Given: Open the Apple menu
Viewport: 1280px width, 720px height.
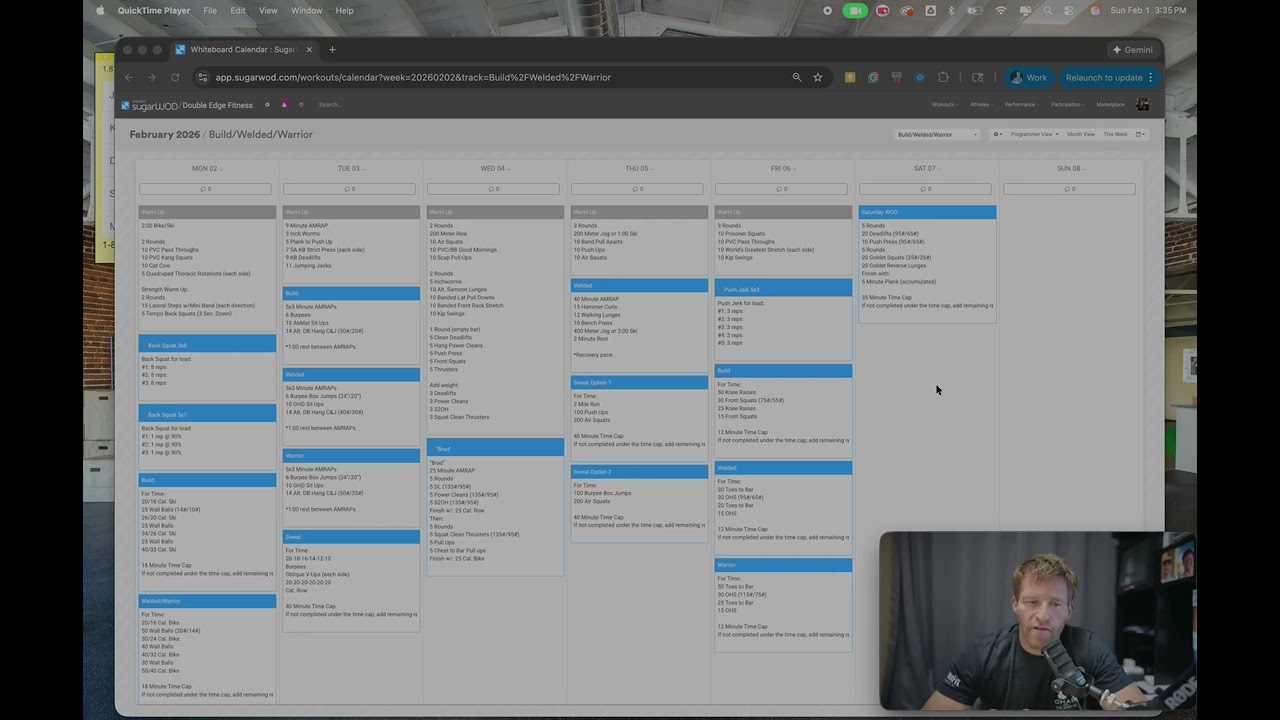Looking at the screenshot, I should click(x=100, y=10).
